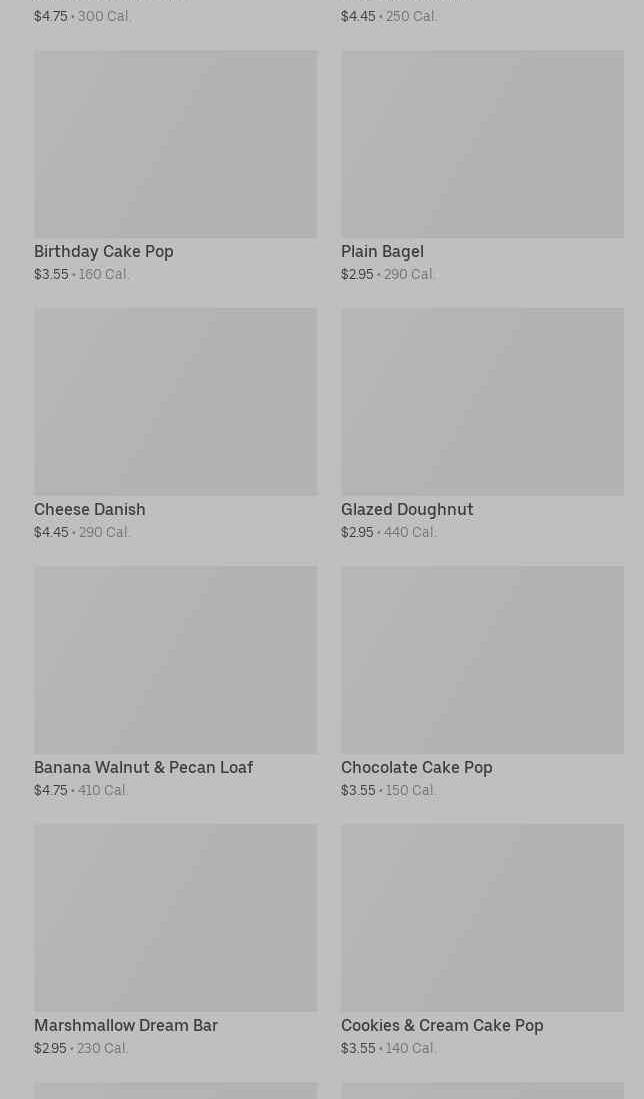Screen dimensions: 644x1099
Task: Select the Marshmallow Dream Bar image
Action: pos(175,917)
